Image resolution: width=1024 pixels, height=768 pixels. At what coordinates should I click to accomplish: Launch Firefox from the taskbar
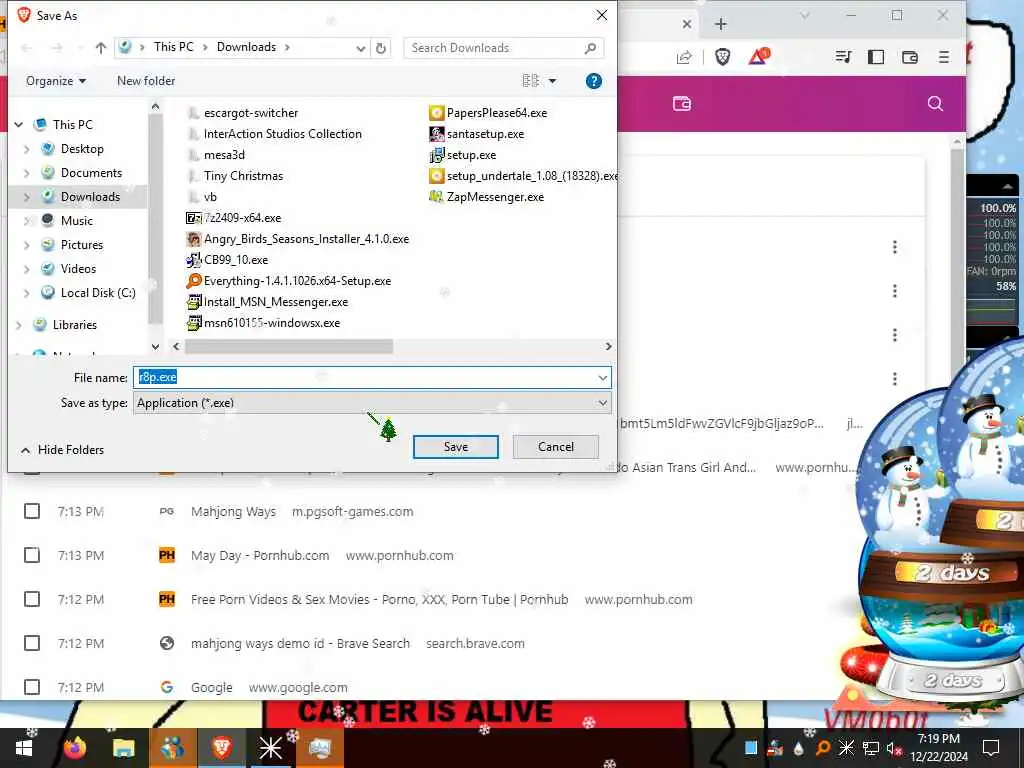[x=75, y=748]
